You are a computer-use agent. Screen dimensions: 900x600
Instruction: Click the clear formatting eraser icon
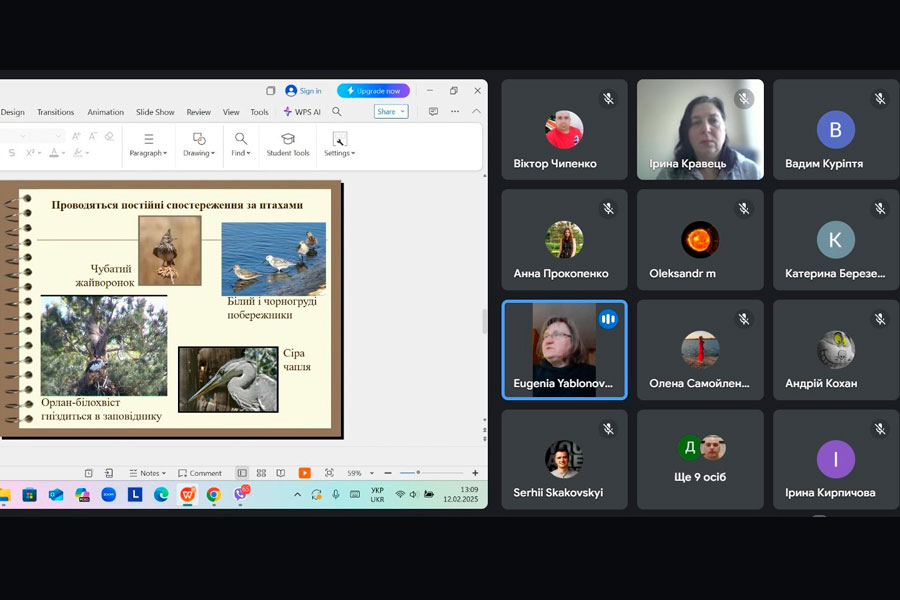pyautogui.click(x=109, y=136)
